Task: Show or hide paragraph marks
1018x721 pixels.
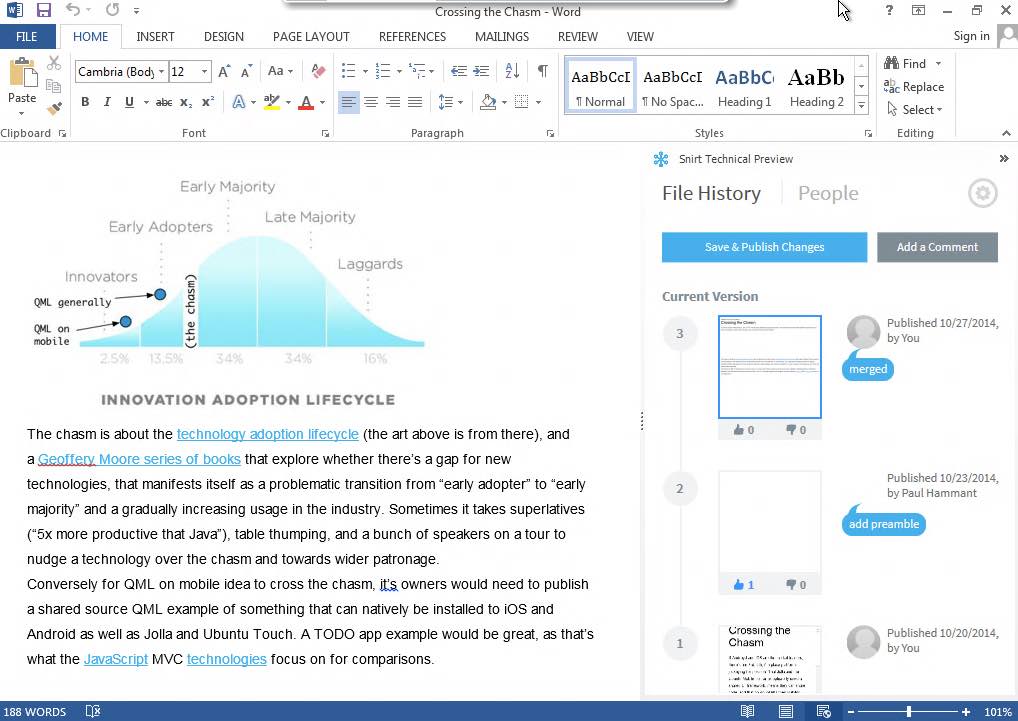Action: pyautogui.click(x=543, y=71)
